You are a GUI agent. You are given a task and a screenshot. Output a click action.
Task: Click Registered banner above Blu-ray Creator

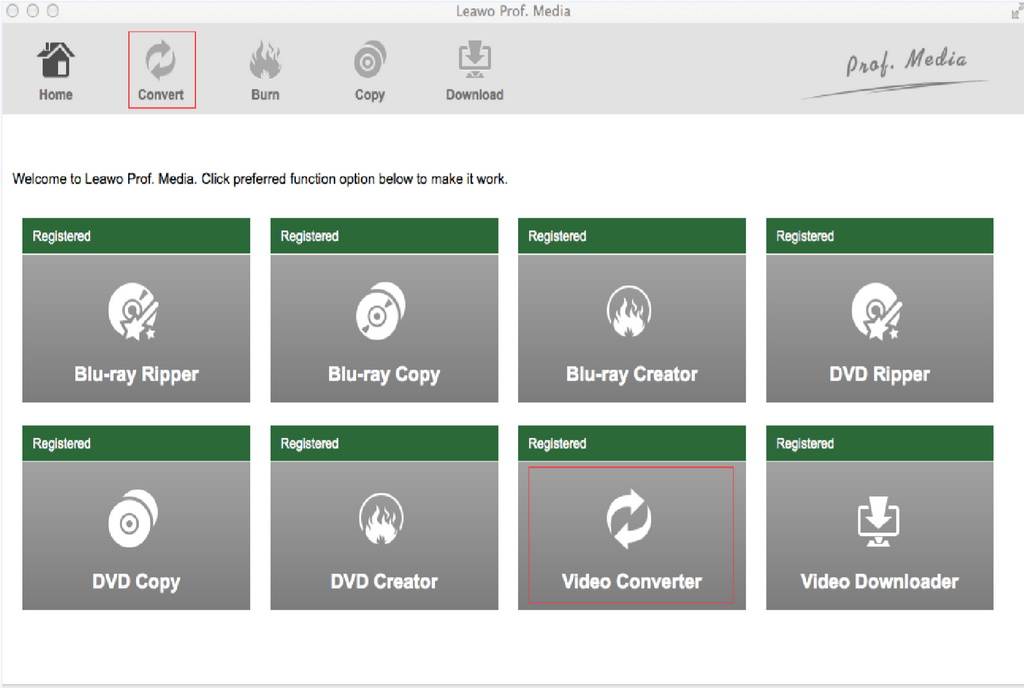(632, 236)
